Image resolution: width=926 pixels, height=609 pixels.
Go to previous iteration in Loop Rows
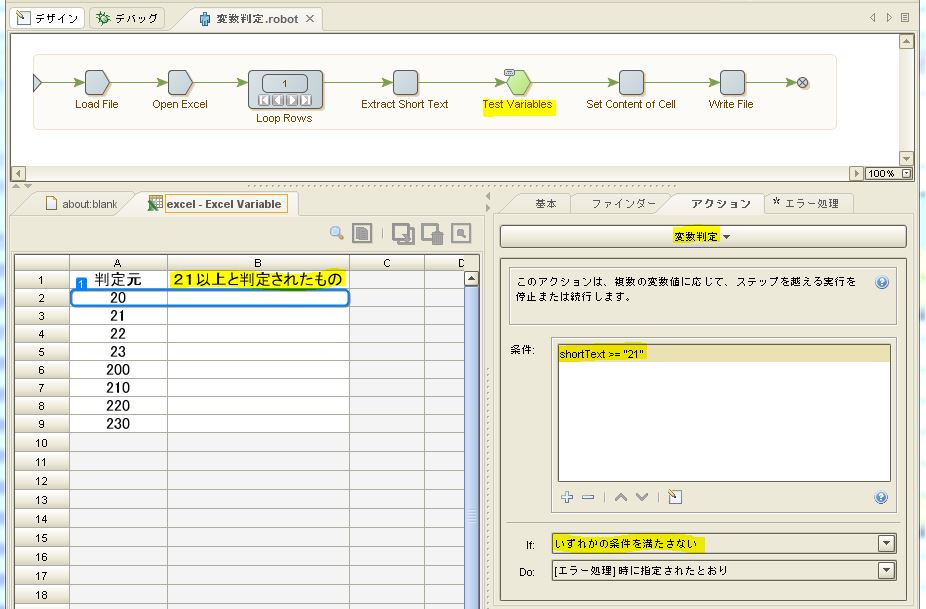pyautogui.click(x=279, y=100)
